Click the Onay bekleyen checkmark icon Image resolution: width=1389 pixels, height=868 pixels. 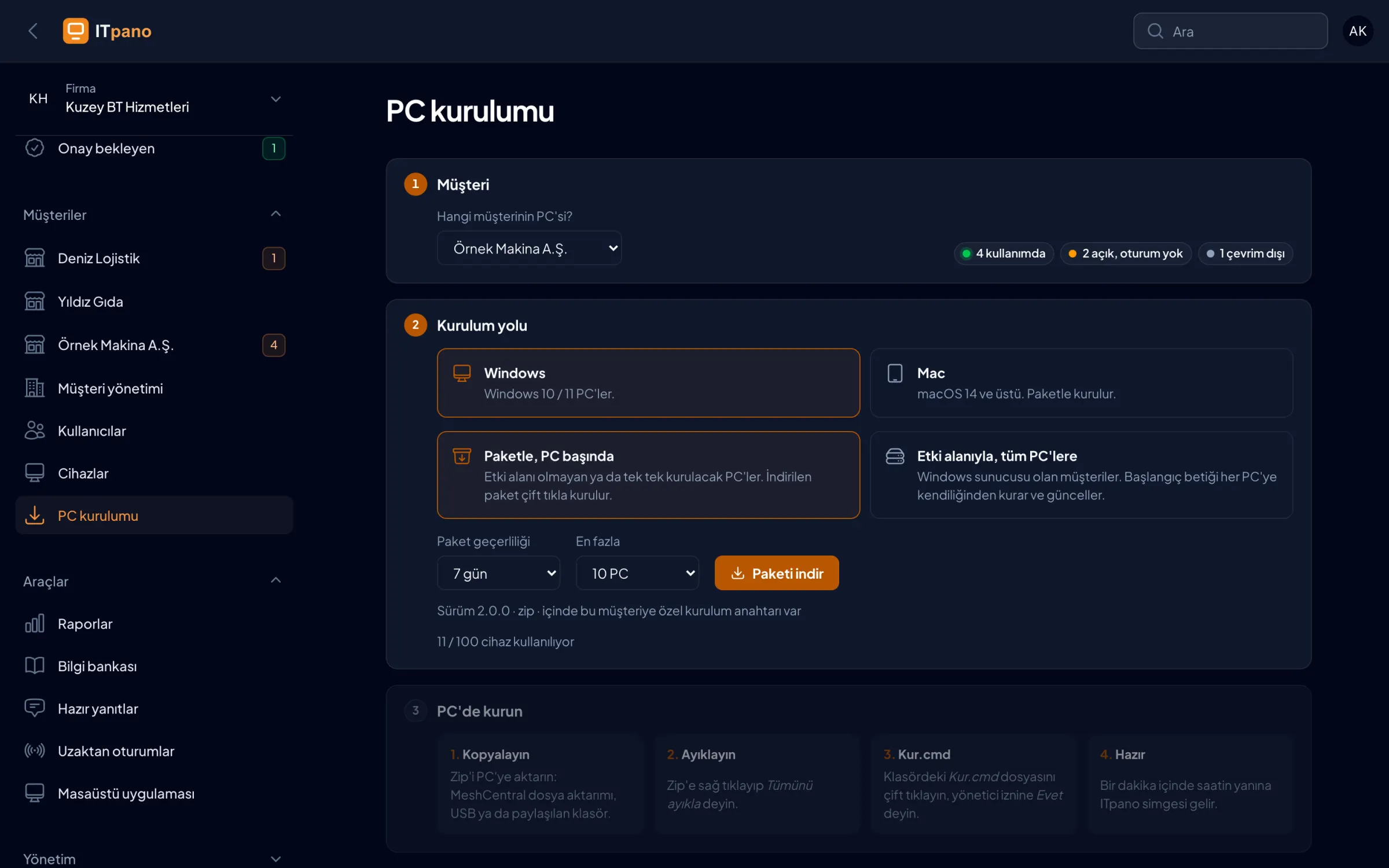(x=35, y=148)
